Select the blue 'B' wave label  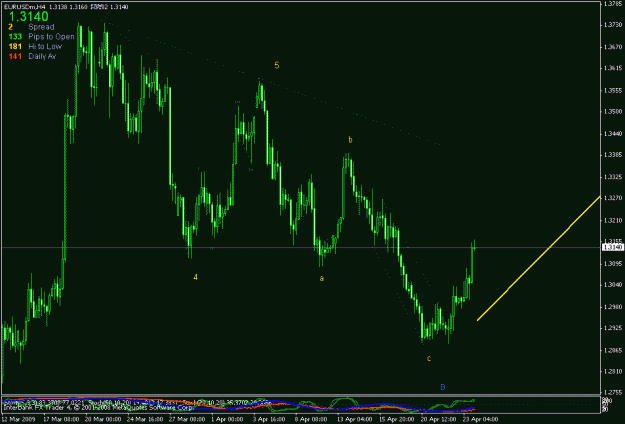click(x=442, y=387)
